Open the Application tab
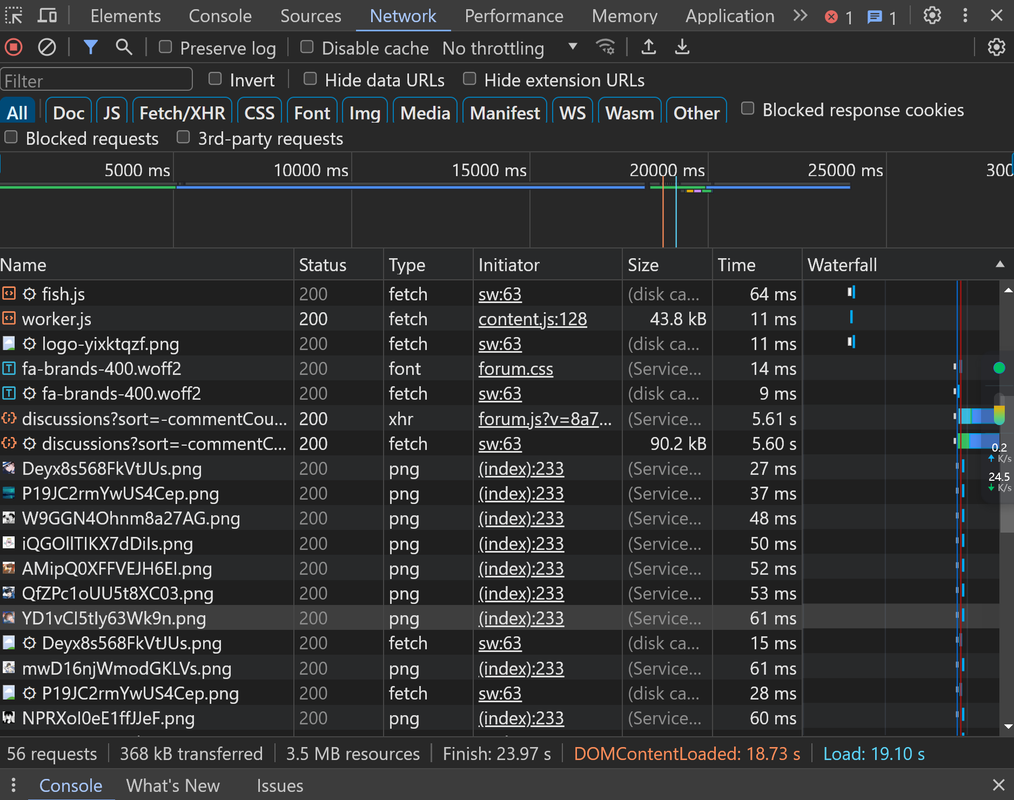The image size is (1014, 800). [729, 16]
